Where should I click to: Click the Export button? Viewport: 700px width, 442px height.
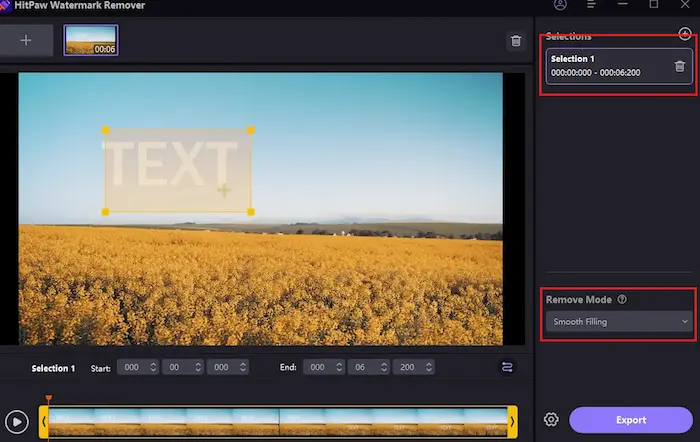pyautogui.click(x=630, y=420)
